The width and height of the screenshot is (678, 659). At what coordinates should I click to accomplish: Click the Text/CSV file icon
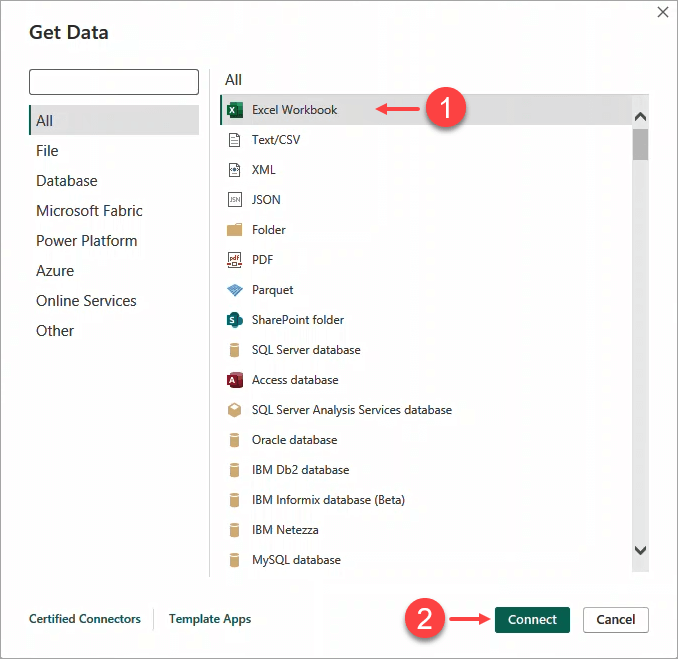coord(234,140)
